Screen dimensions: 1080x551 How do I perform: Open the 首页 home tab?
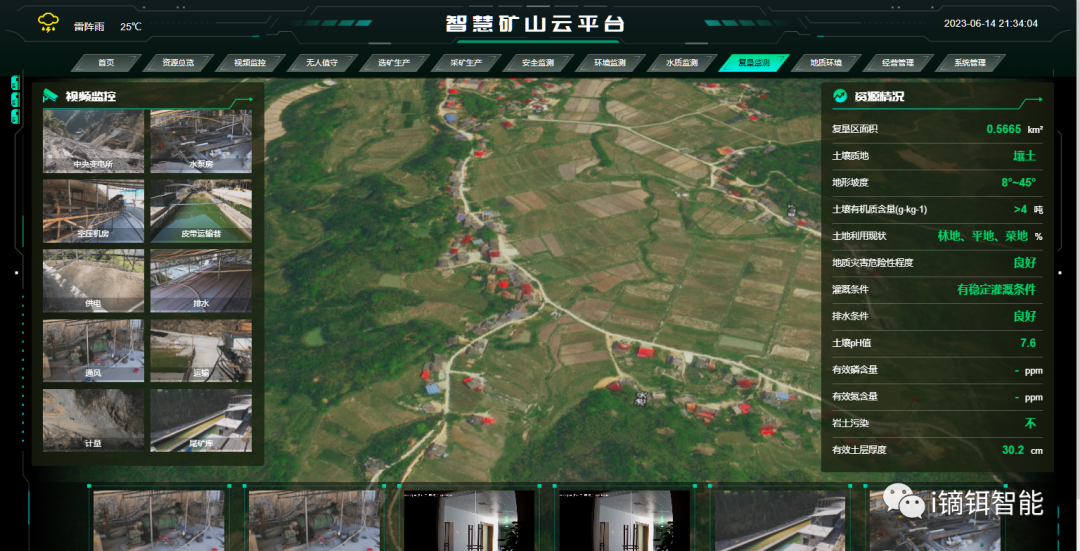coord(106,63)
